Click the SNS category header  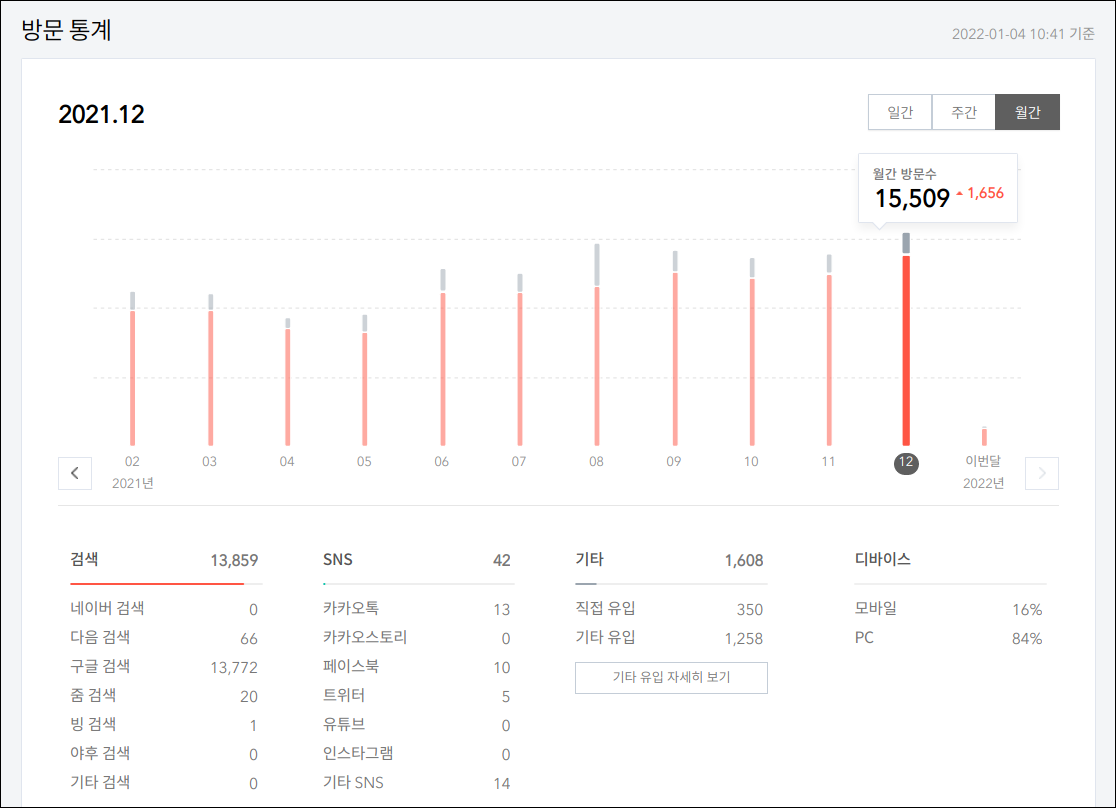click(x=337, y=560)
